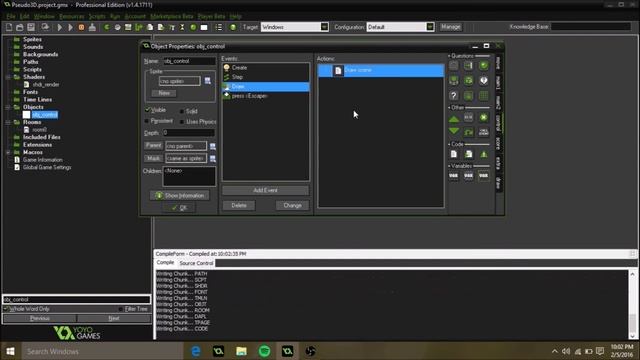Collapse the Rooms tree folder

click(x=8, y=122)
